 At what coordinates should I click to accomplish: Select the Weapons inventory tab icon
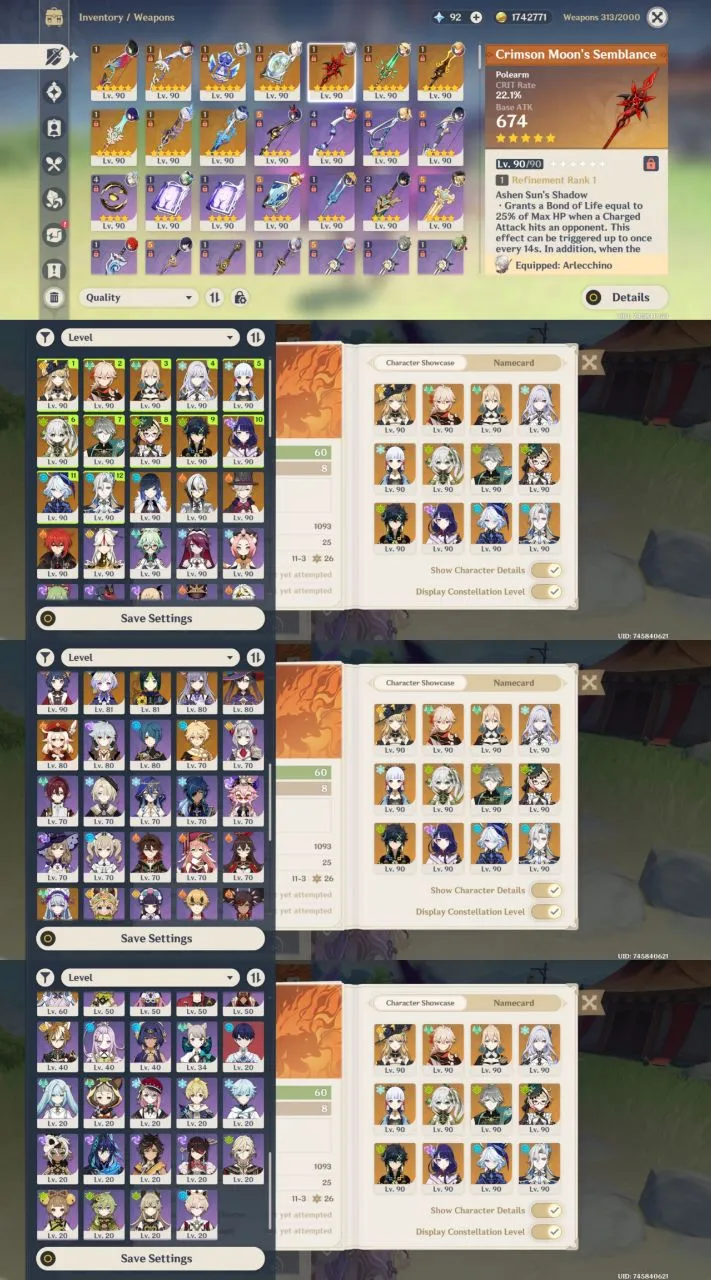tap(56, 56)
